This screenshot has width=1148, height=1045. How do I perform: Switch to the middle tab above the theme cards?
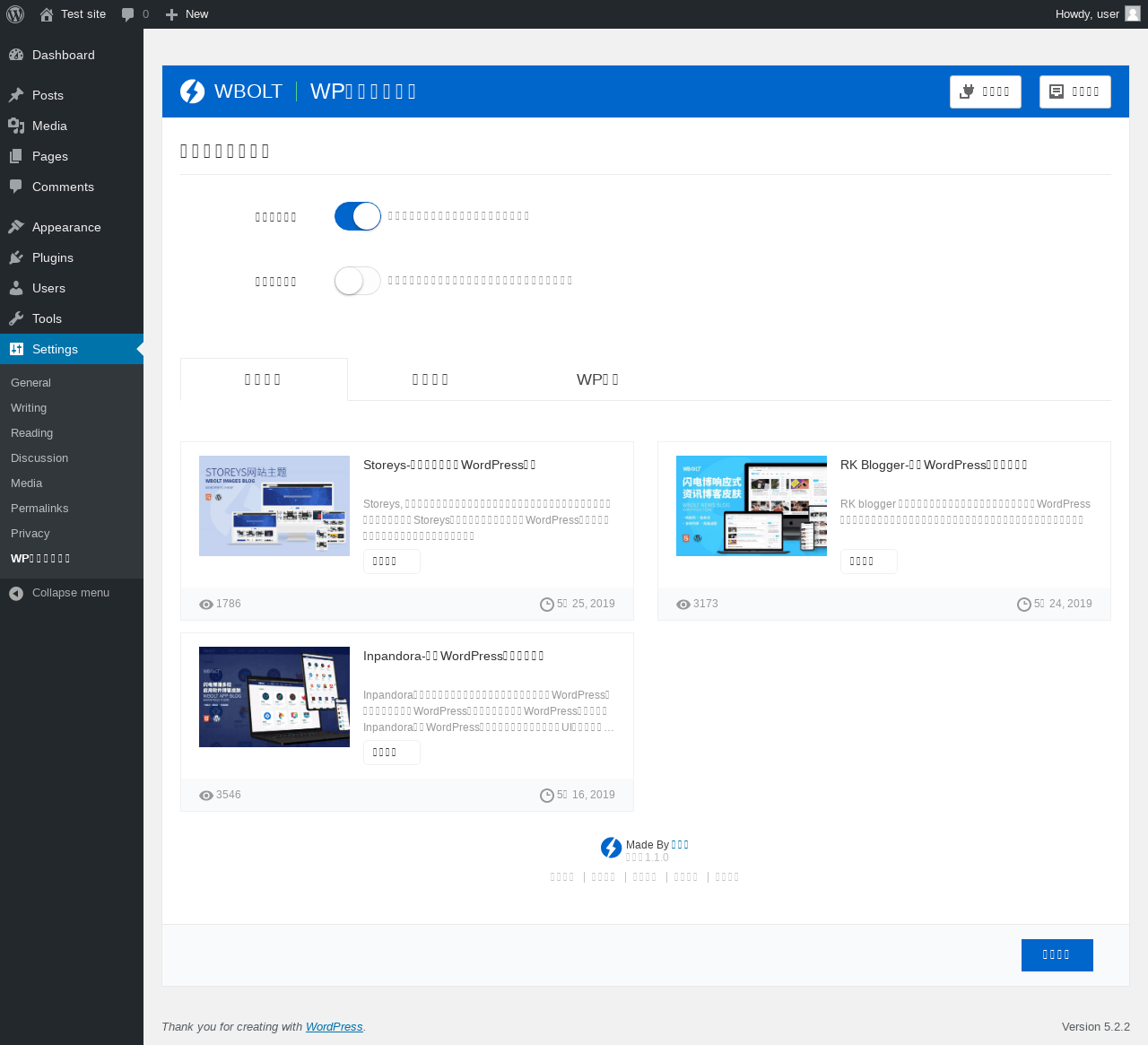(x=430, y=379)
